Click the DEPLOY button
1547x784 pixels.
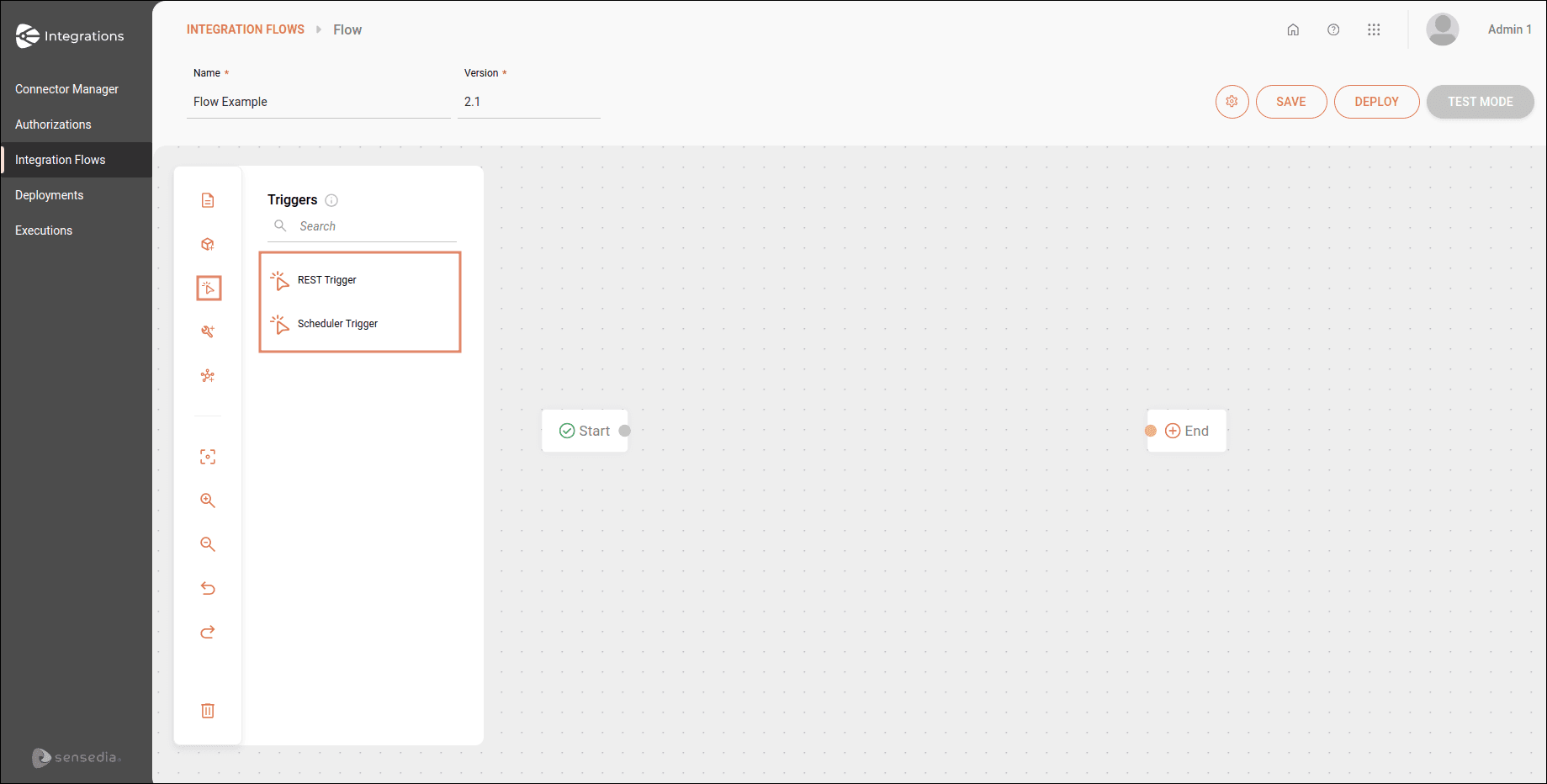1376,102
